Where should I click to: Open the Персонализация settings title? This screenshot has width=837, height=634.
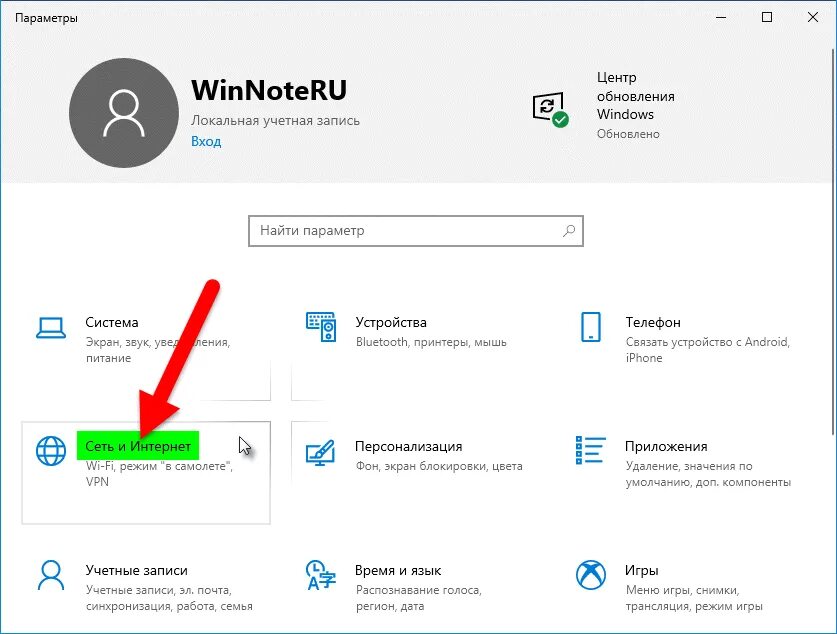coord(408,447)
